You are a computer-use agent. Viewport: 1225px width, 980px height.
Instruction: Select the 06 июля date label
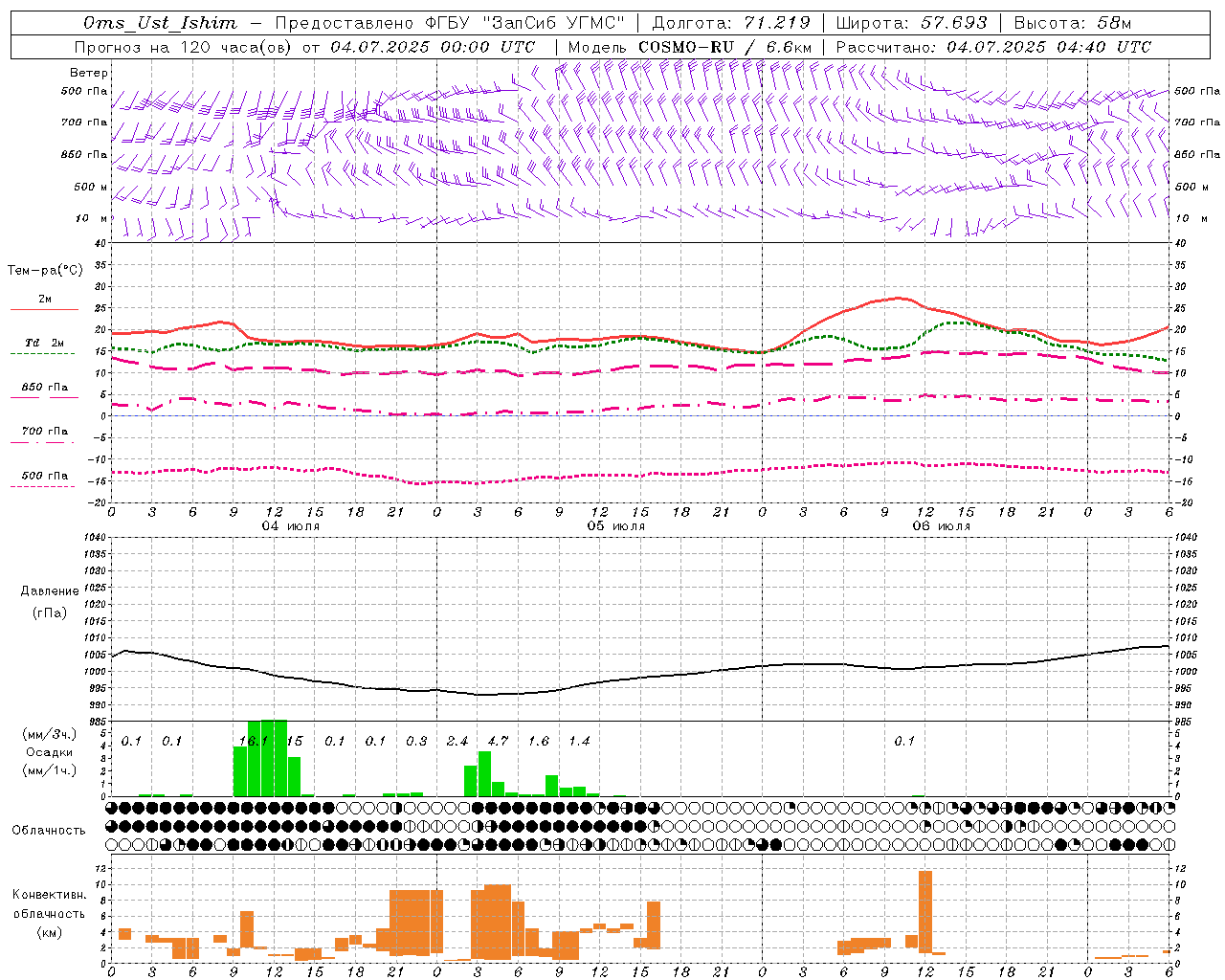(x=942, y=526)
